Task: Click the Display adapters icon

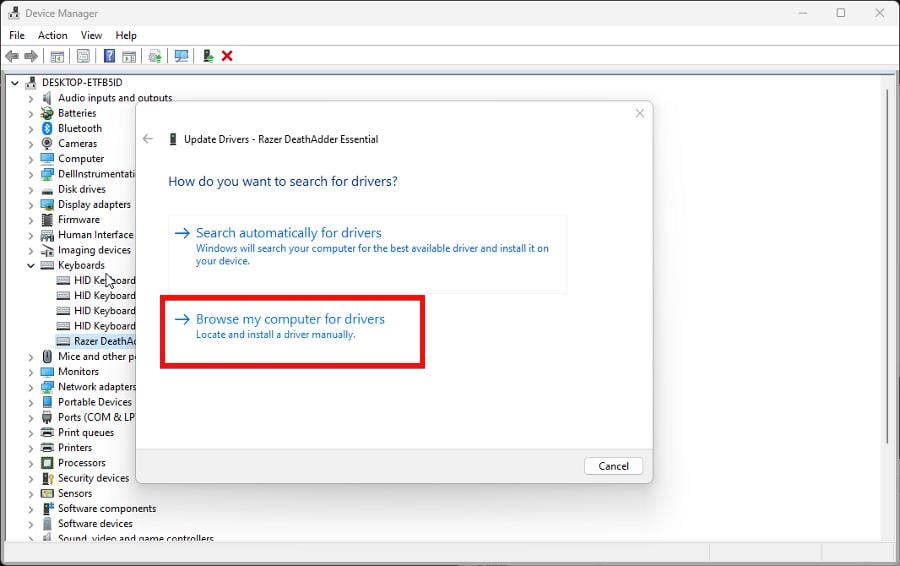Action: [47, 204]
